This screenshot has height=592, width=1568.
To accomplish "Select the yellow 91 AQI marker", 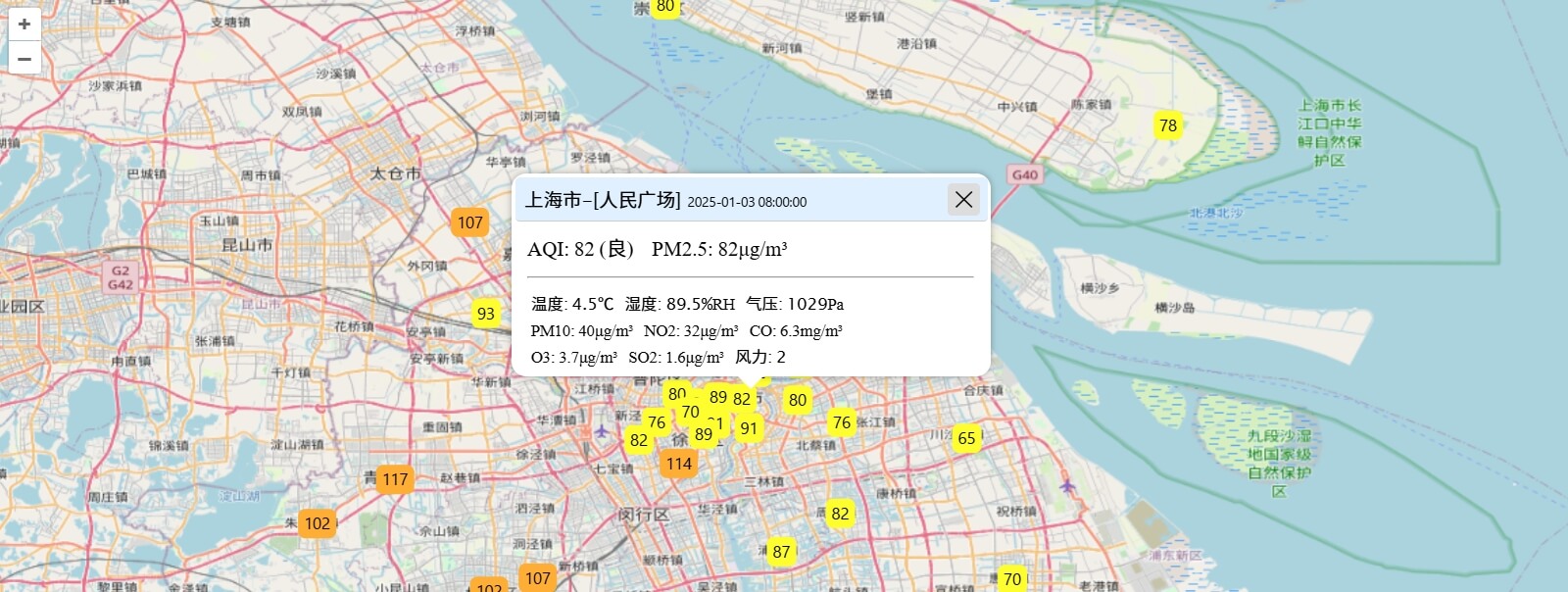I will [749, 428].
